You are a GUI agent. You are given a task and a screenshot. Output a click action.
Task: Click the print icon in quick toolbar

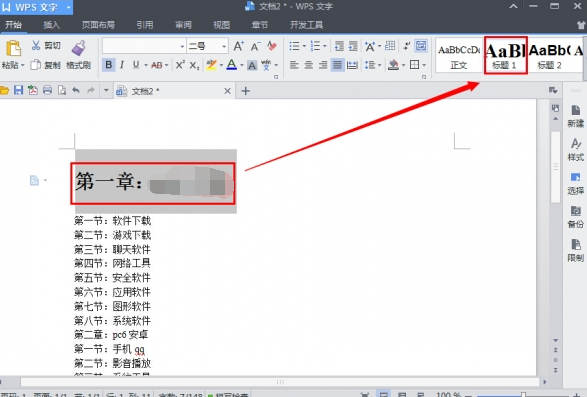47,90
